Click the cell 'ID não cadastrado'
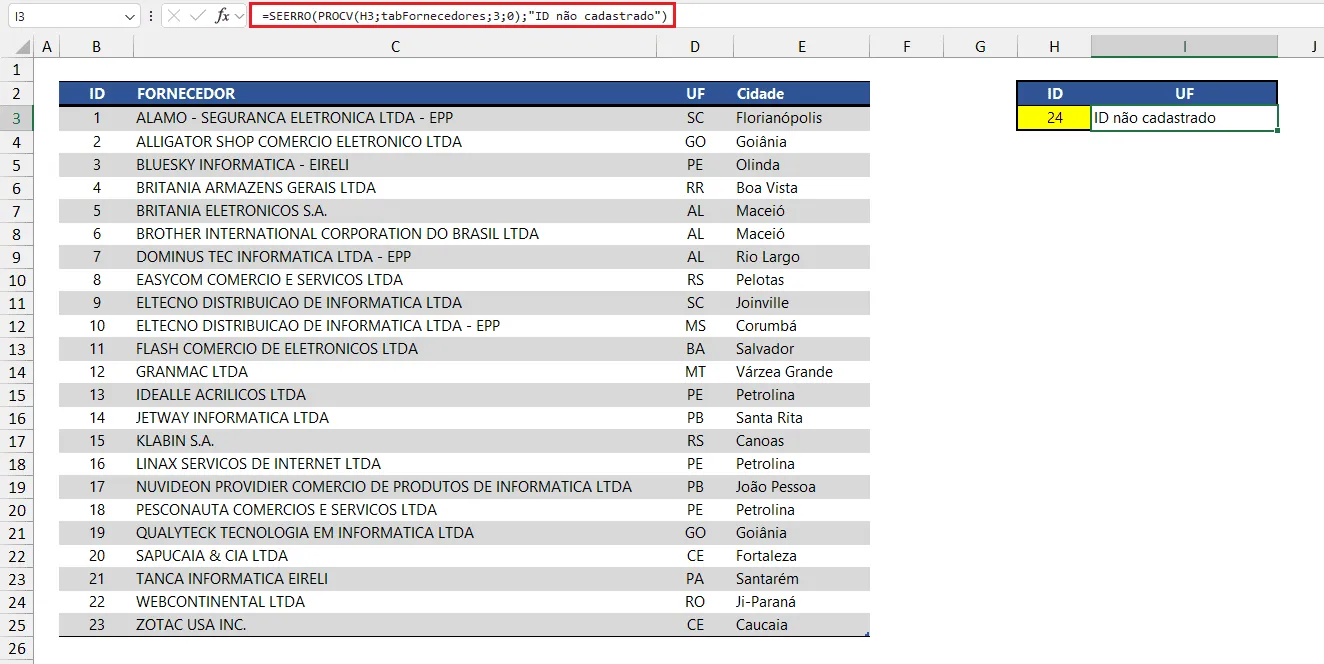Viewport: 1324px width, 664px height. tap(1184, 118)
